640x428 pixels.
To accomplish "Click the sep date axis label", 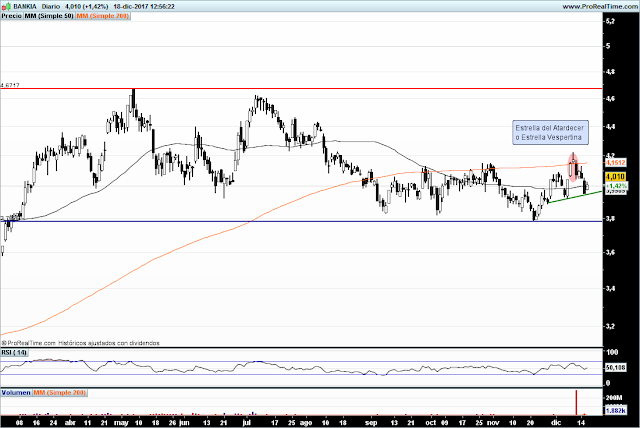I will [371, 423].
